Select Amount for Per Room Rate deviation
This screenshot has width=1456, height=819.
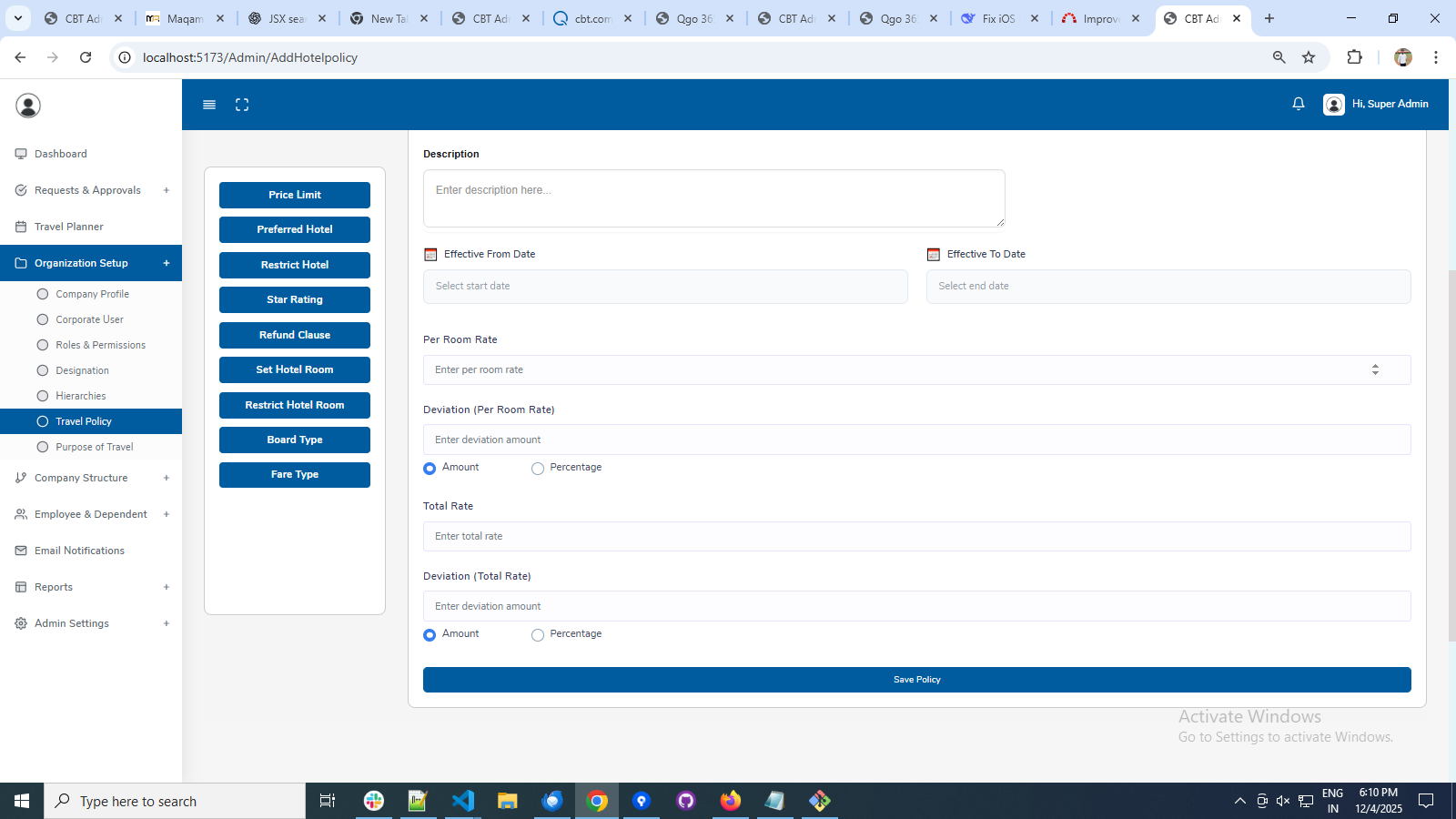pyautogui.click(x=430, y=469)
